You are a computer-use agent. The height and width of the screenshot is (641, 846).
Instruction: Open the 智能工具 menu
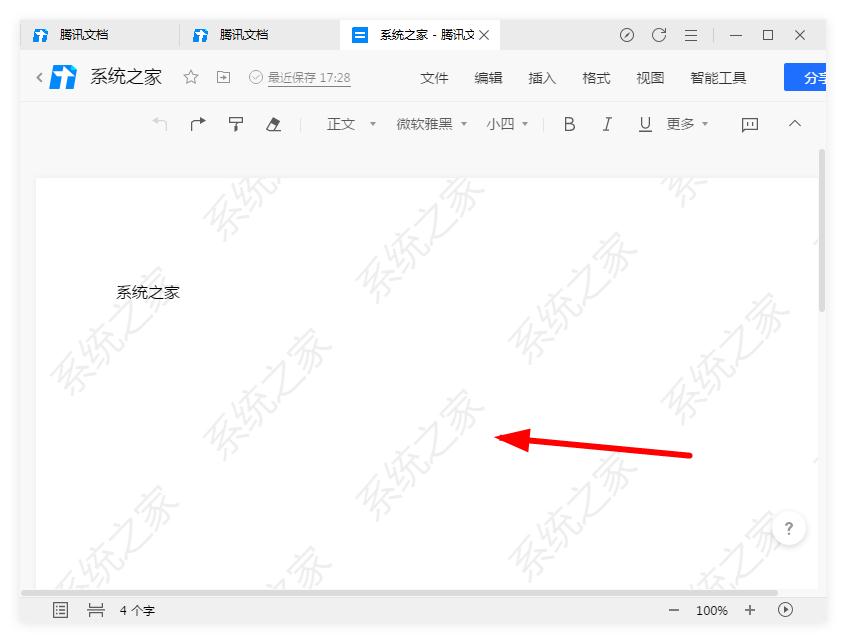pyautogui.click(x=718, y=78)
